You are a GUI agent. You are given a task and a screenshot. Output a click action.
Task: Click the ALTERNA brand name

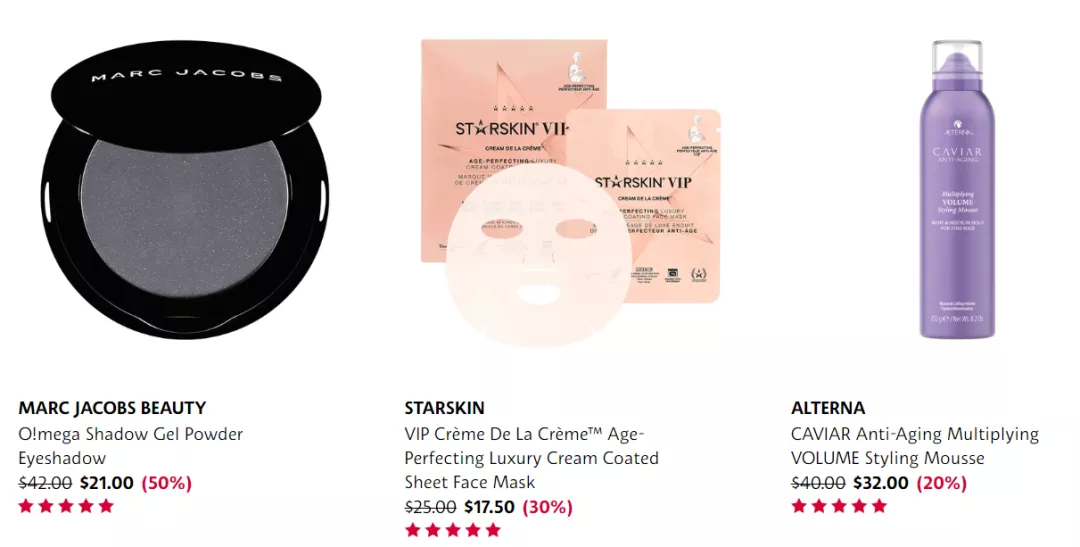click(828, 408)
